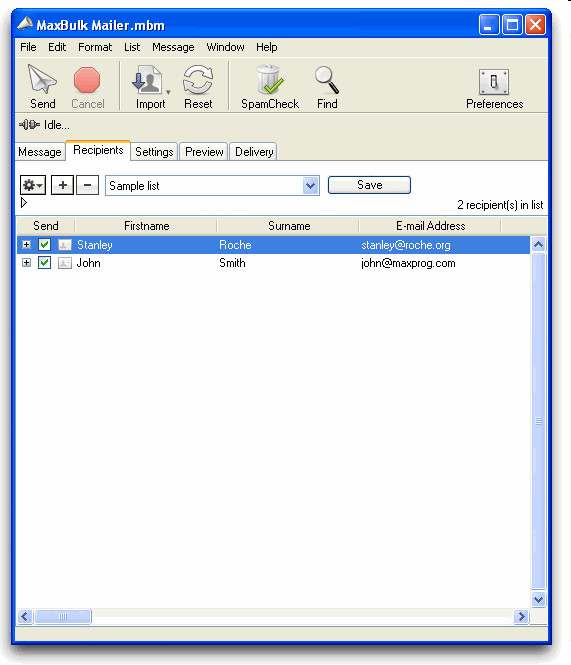Click the John firstname cell
The height and width of the screenshot is (665, 571).
point(88,263)
